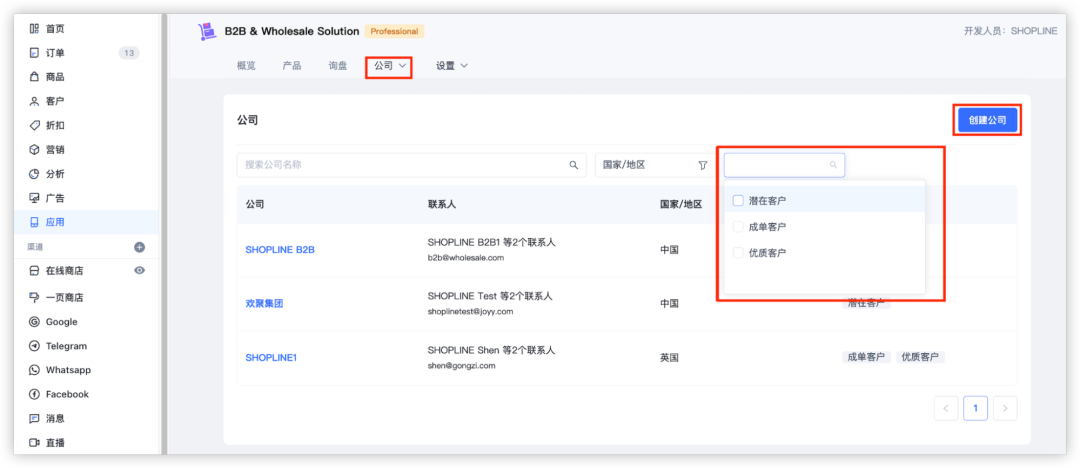Viewport: 1080px width, 468px height.
Task: Tick the 优质客户 checkbox
Action: coord(738,253)
